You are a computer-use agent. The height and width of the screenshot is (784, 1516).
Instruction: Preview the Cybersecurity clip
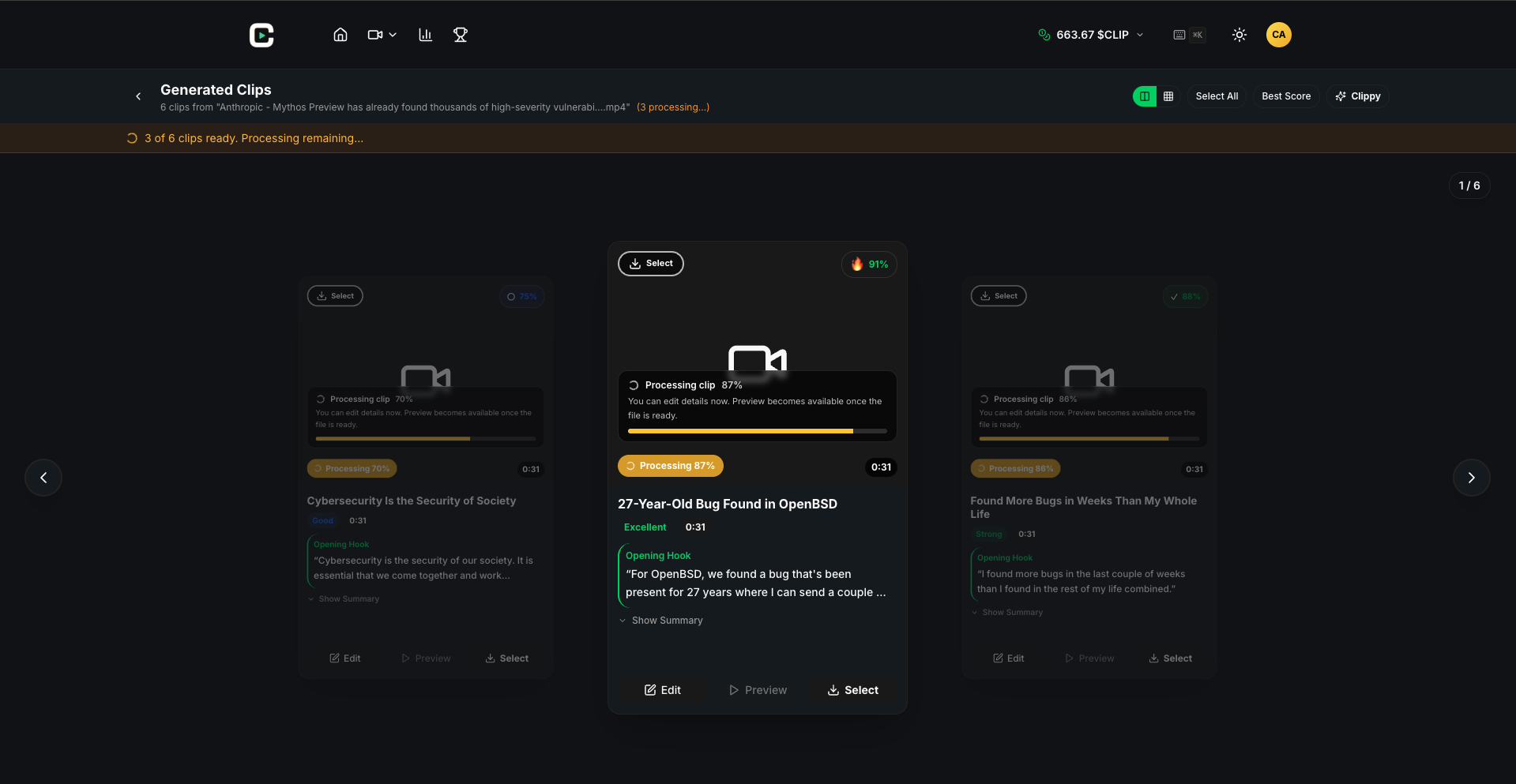pyautogui.click(x=426, y=658)
